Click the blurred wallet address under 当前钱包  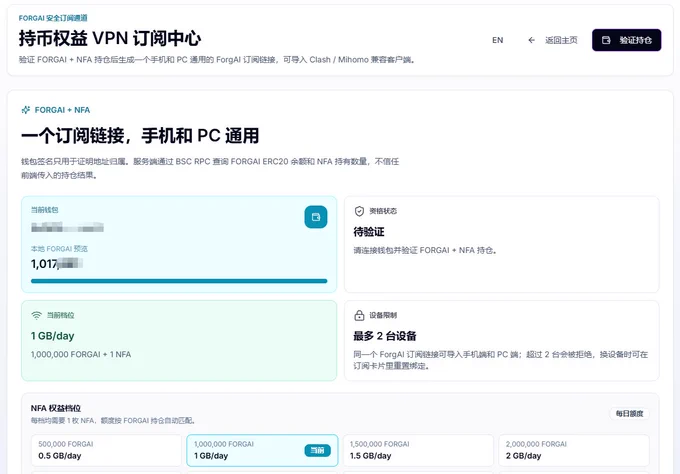tap(67, 227)
